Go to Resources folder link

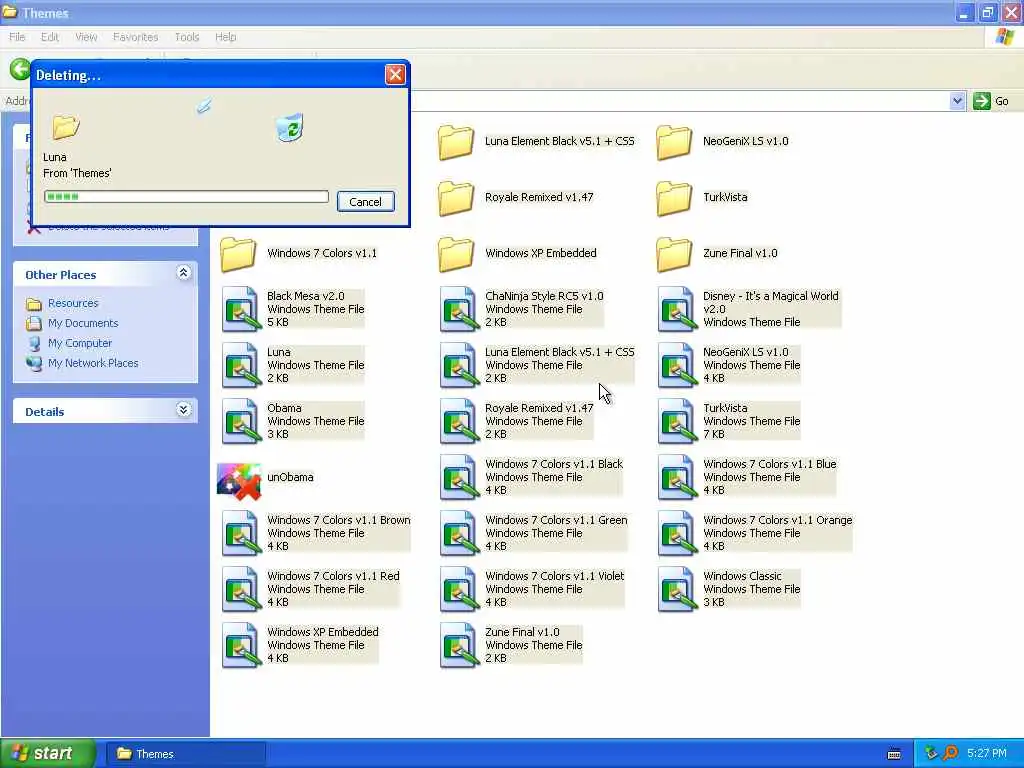pos(73,303)
